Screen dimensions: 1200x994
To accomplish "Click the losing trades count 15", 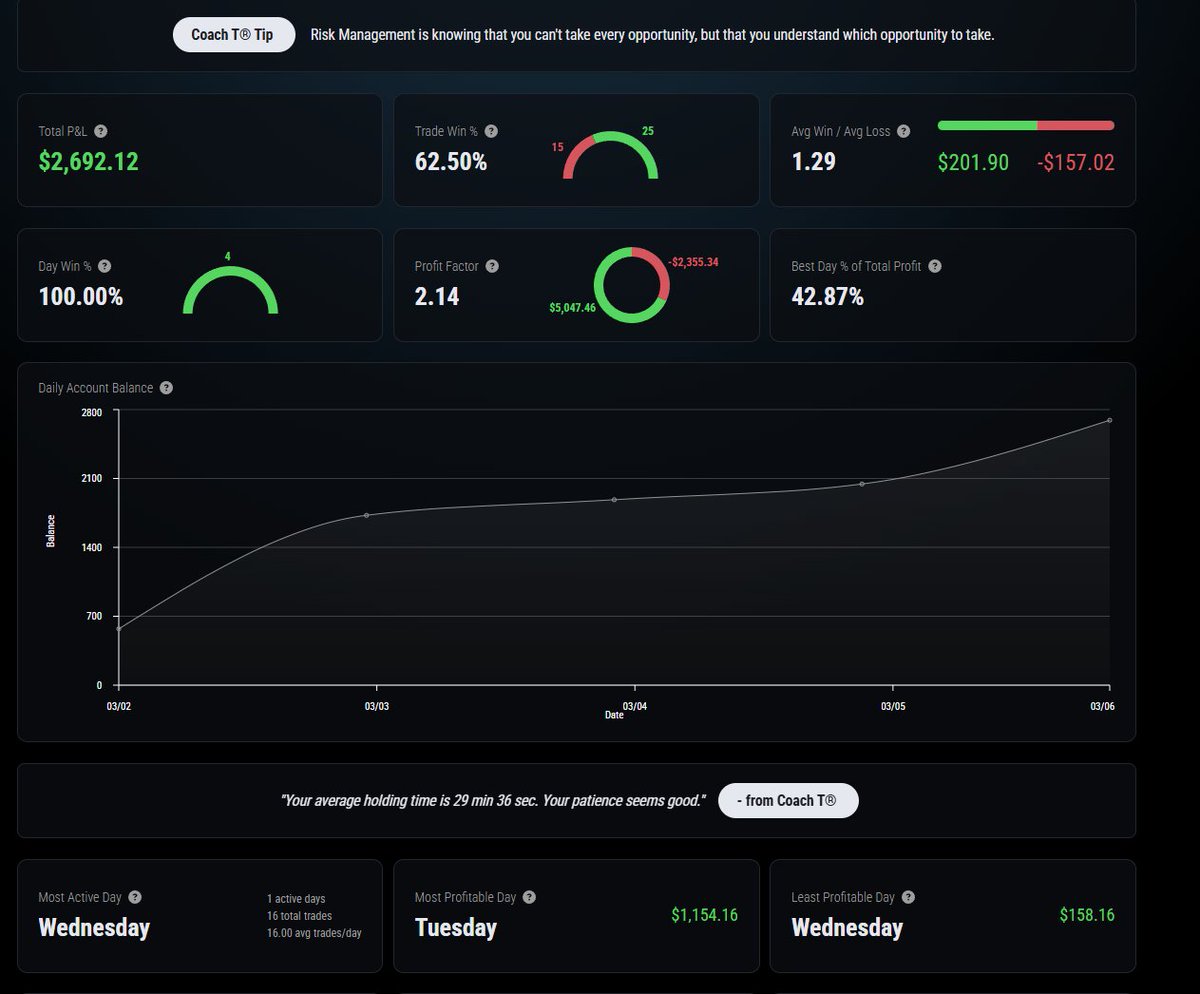I will (558, 147).
